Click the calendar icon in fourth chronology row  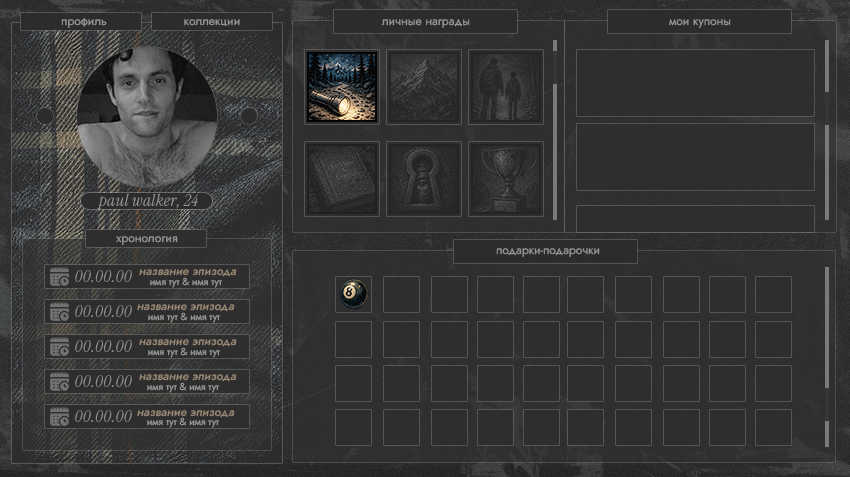pos(59,382)
